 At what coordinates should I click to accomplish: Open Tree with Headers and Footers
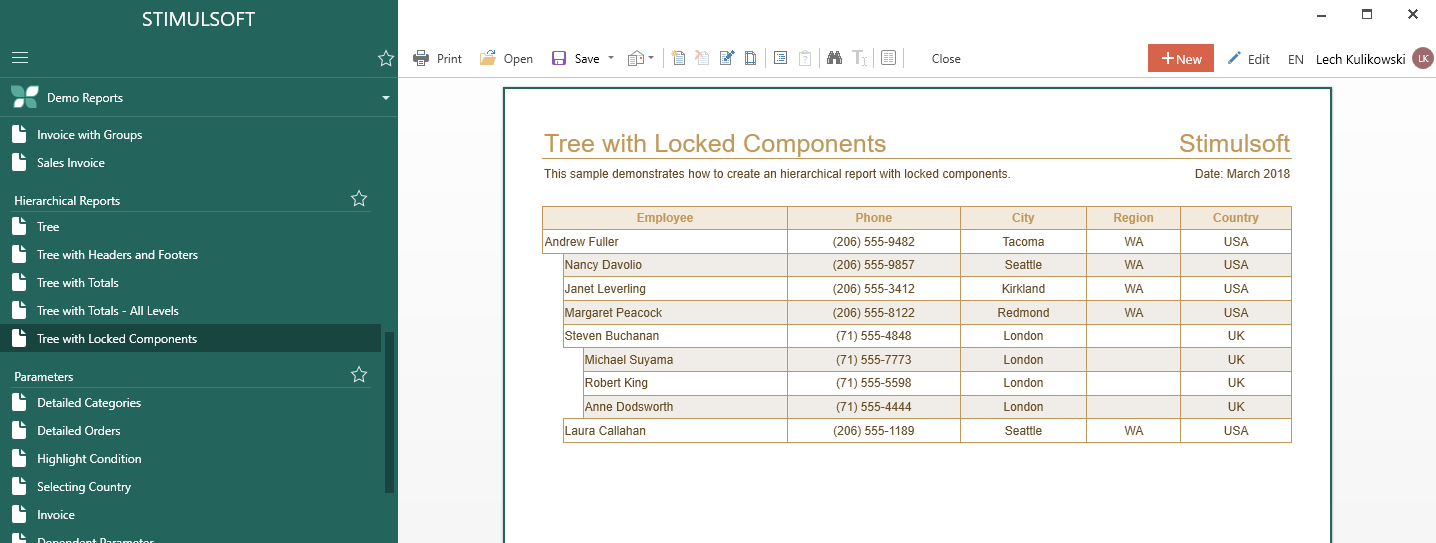pos(117,255)
